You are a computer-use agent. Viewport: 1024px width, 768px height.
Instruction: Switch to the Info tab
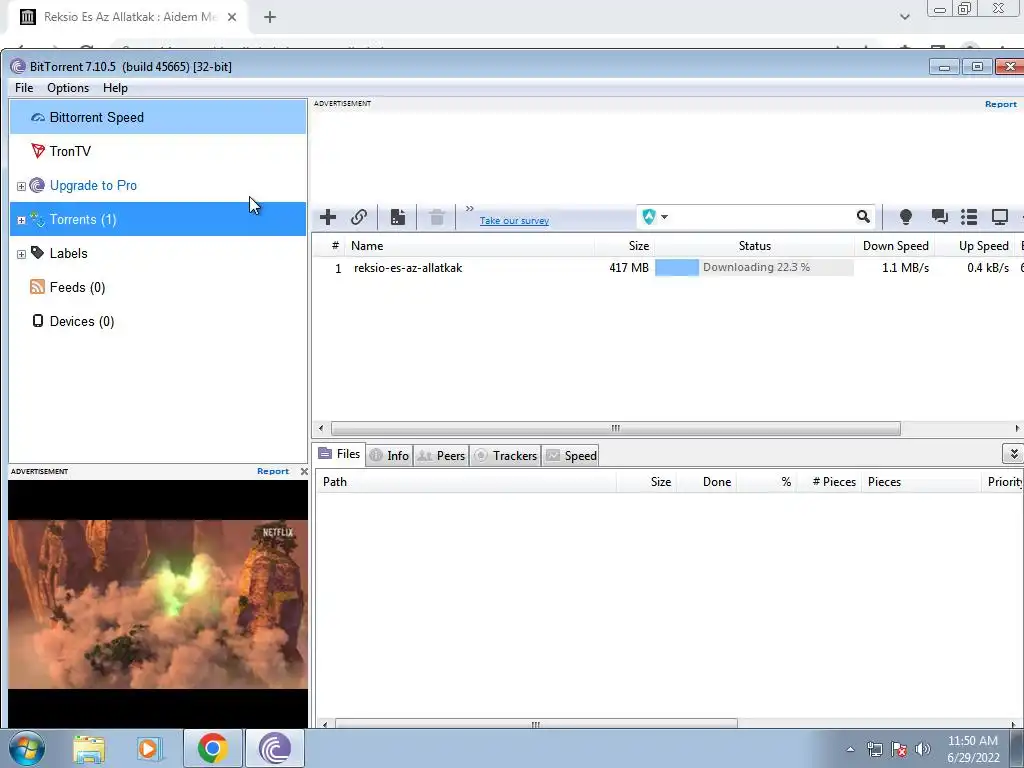click(x=390, y=456)
